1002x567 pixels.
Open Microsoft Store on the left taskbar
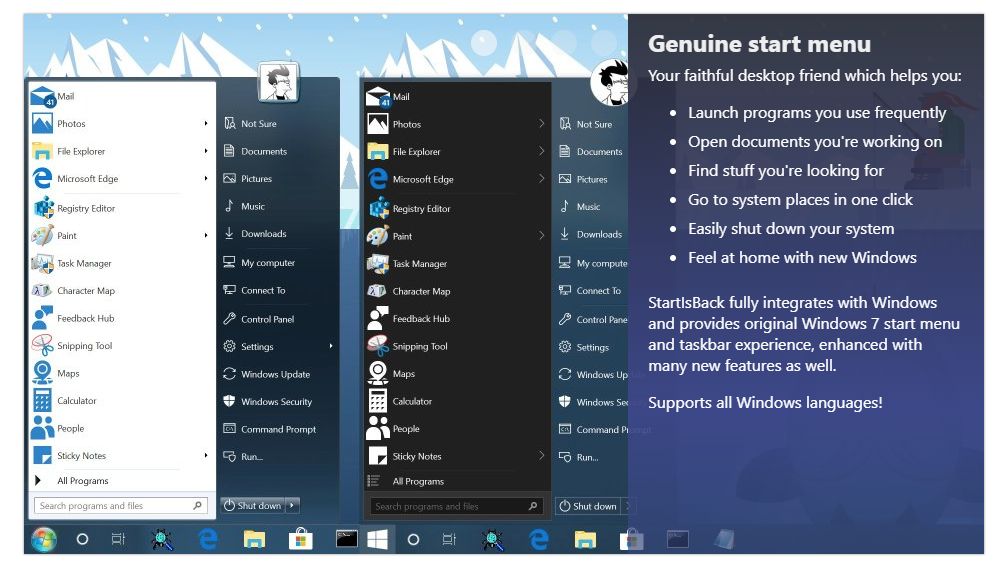point(300,540)
